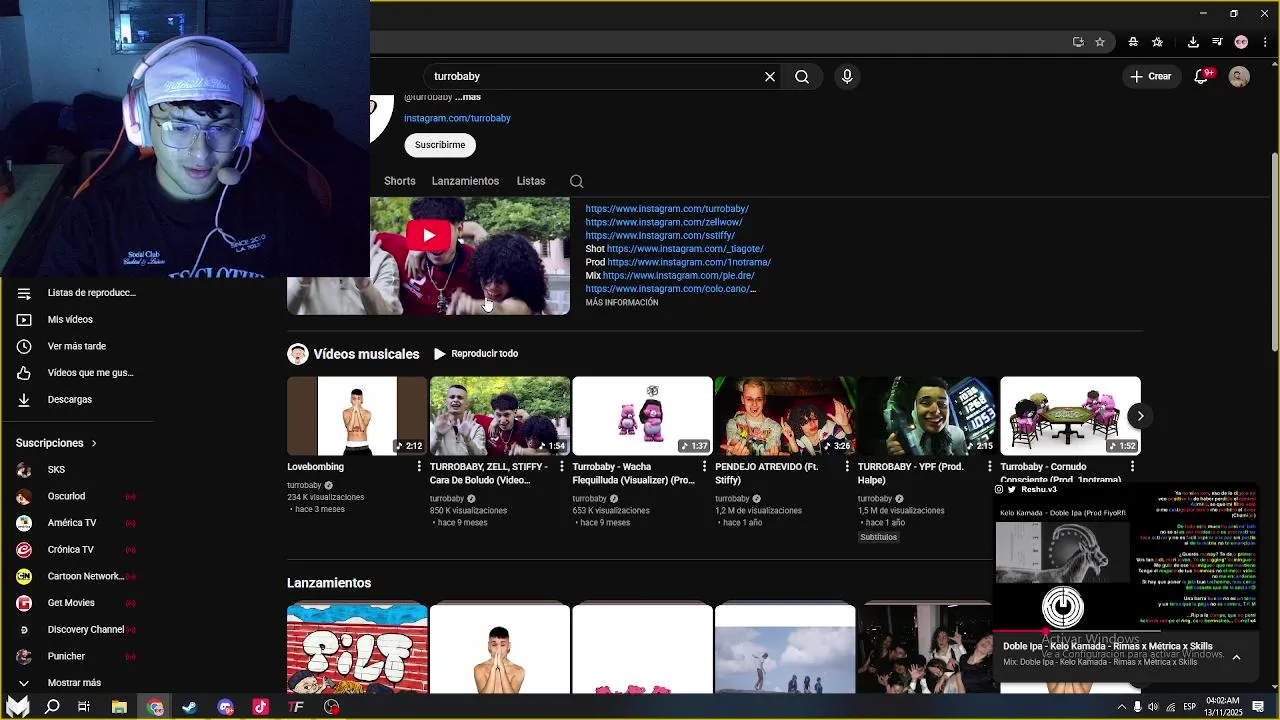Open Chrome three-dot menu

tap(1263, 42)
